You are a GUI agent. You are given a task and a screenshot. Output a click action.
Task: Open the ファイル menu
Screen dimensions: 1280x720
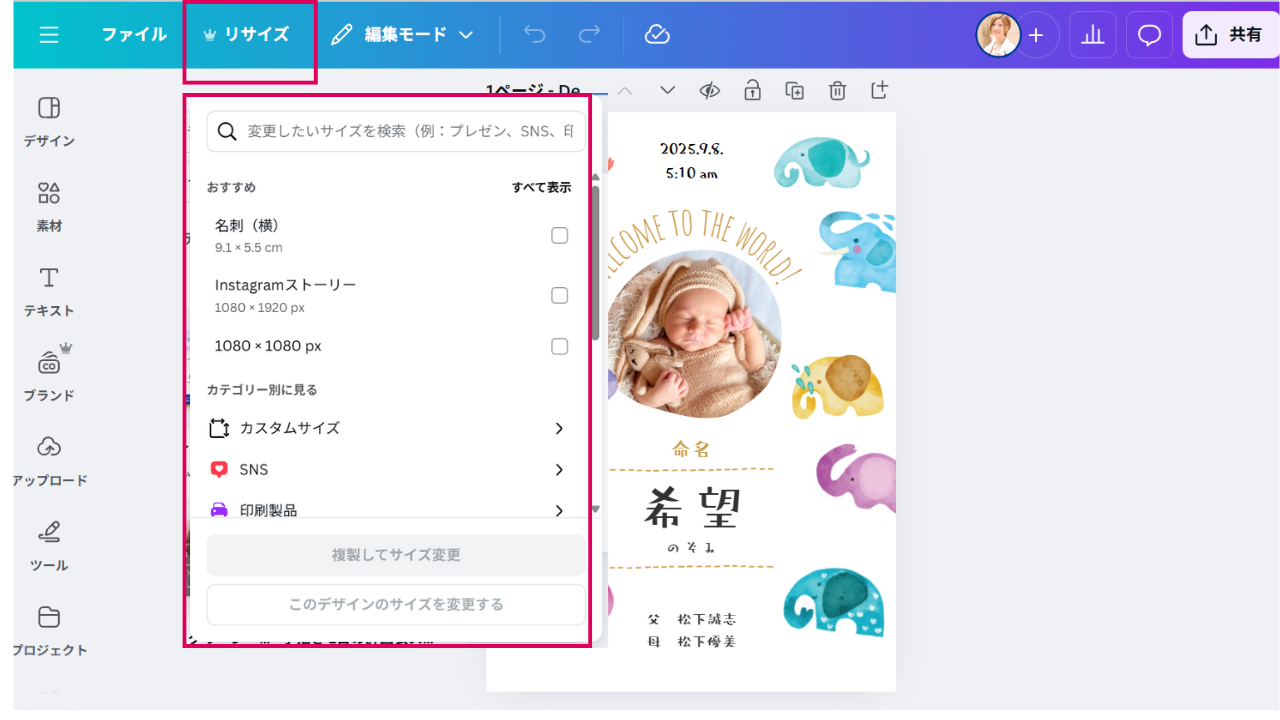pyautogui.click(x=134, y=35)
